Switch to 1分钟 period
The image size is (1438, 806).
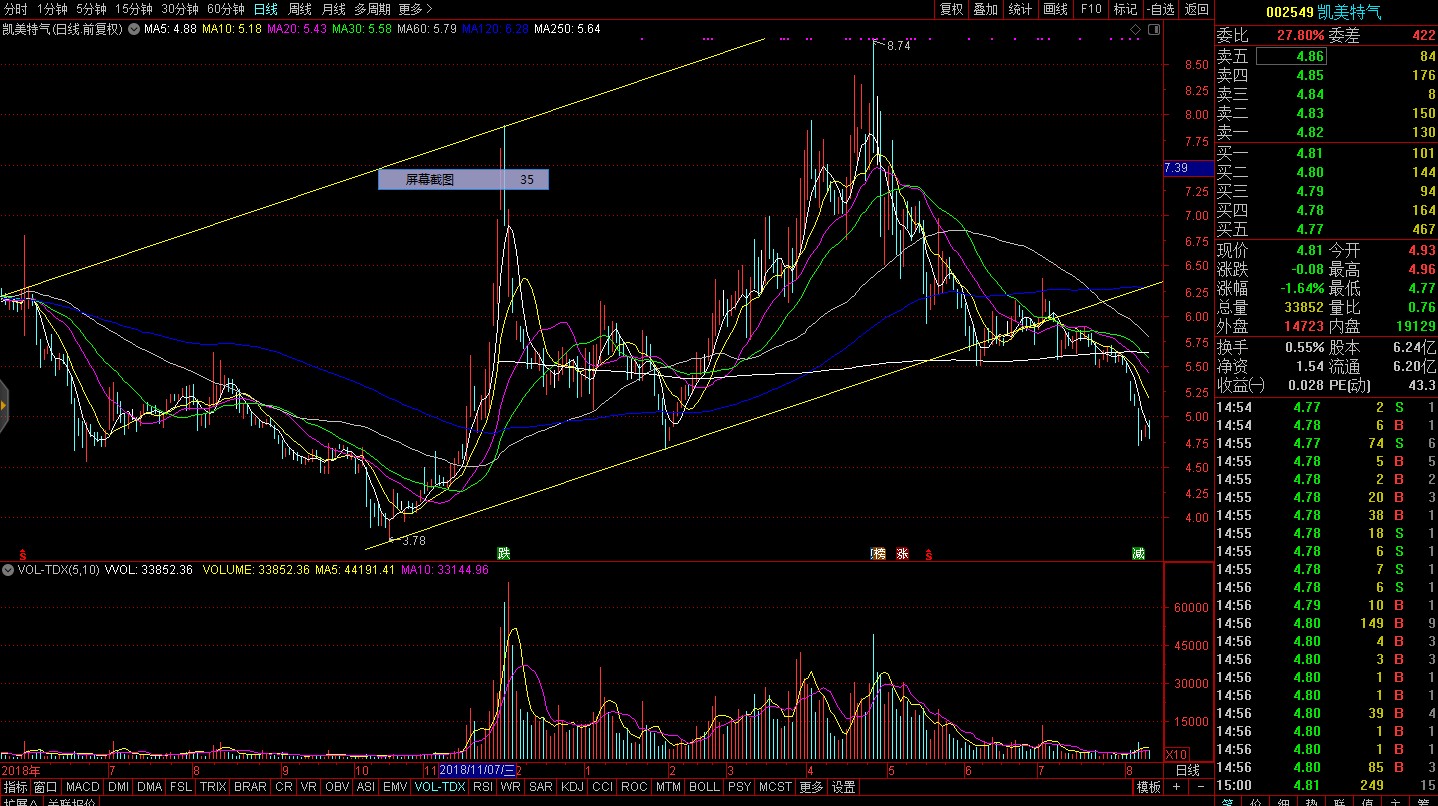point(52,9)
